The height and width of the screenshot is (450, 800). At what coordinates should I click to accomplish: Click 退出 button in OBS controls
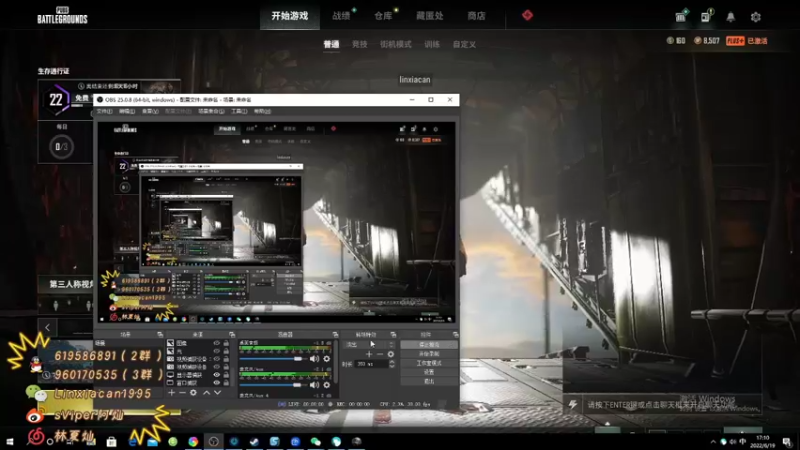pyautogui.click(x=429, y=381)
